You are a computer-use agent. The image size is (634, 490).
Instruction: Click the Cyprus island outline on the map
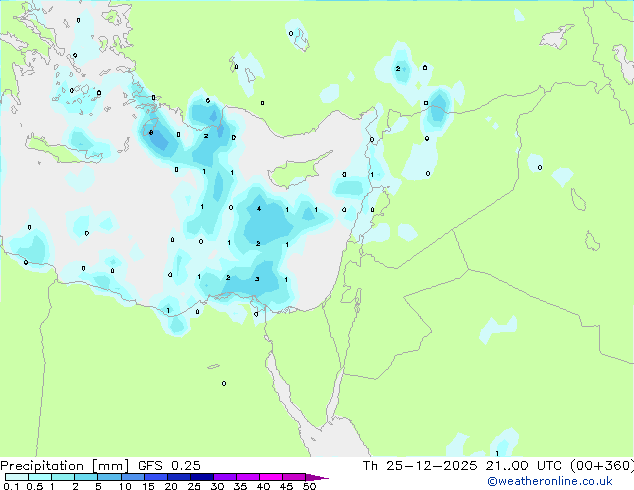click(x=300, y=169)
